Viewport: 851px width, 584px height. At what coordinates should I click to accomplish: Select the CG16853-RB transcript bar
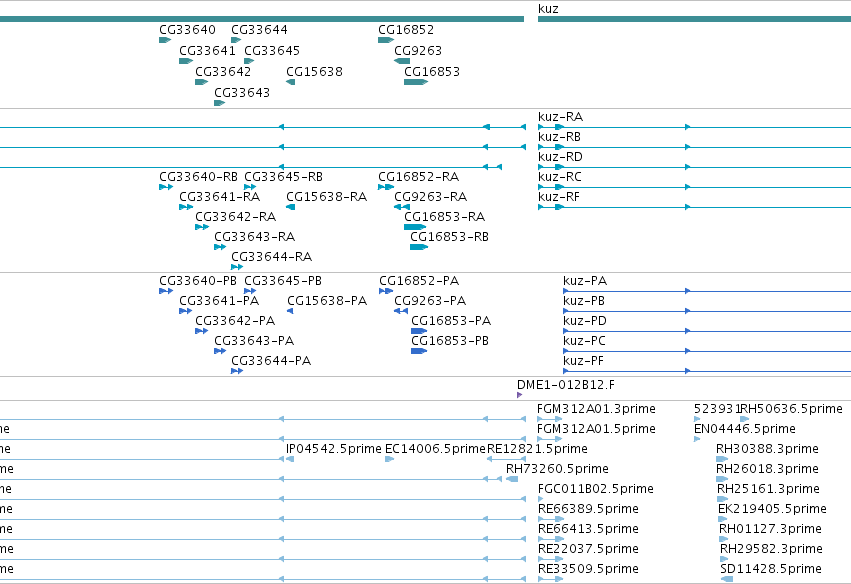pos(419,247)
